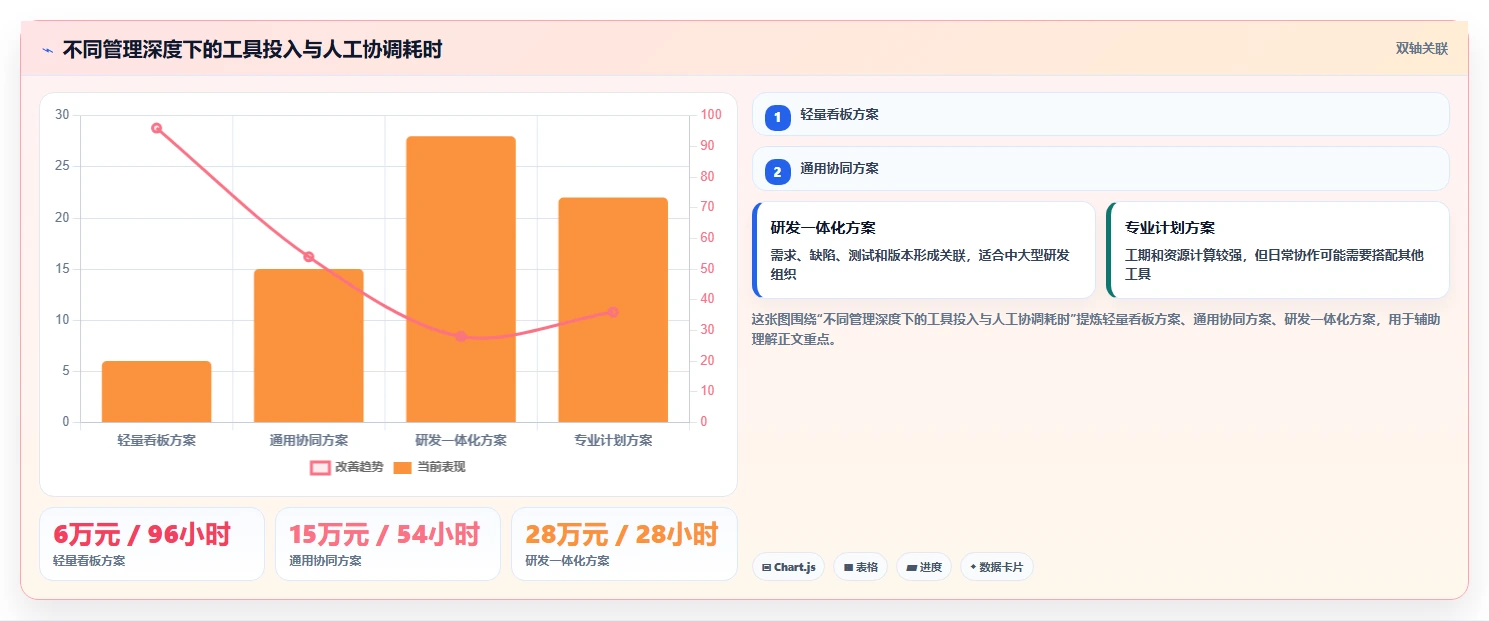The height and width of the screenshot is (621, 1489).
Task: Click the 数据卡片 tag chip
Action: tap(996, 567)
